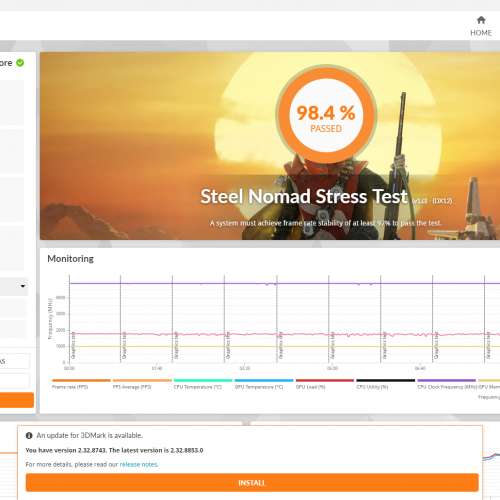This screenshot has width=500, height=500.
Task: Toggle CPU Temperature legend entry
Action: click(198, 387)
